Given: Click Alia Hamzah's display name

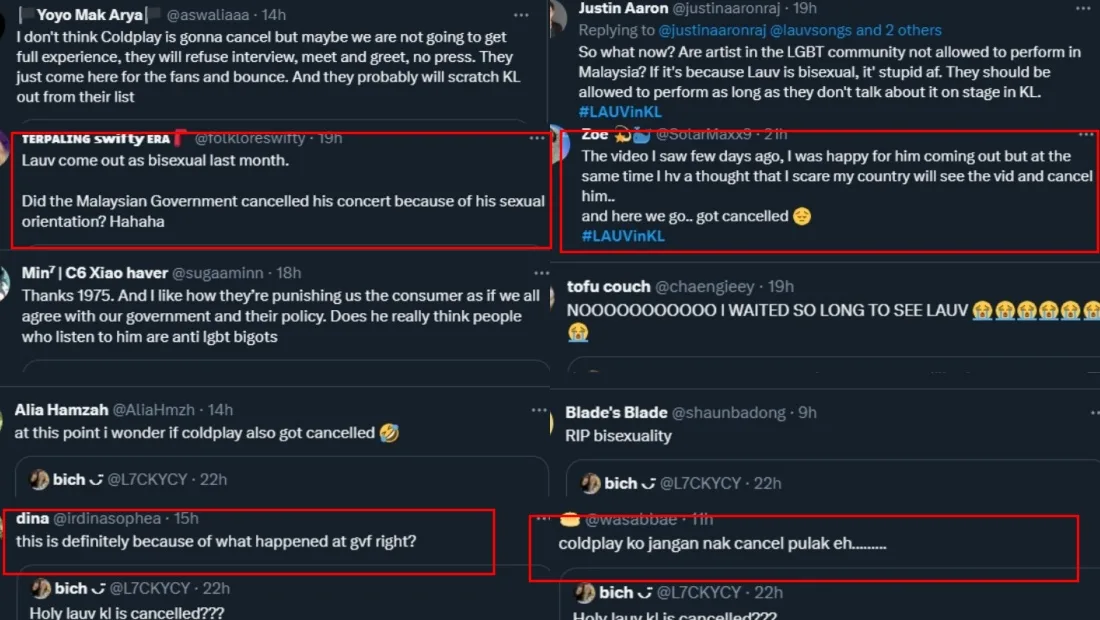Looking at the screenshot, I should tap(60, 410).
